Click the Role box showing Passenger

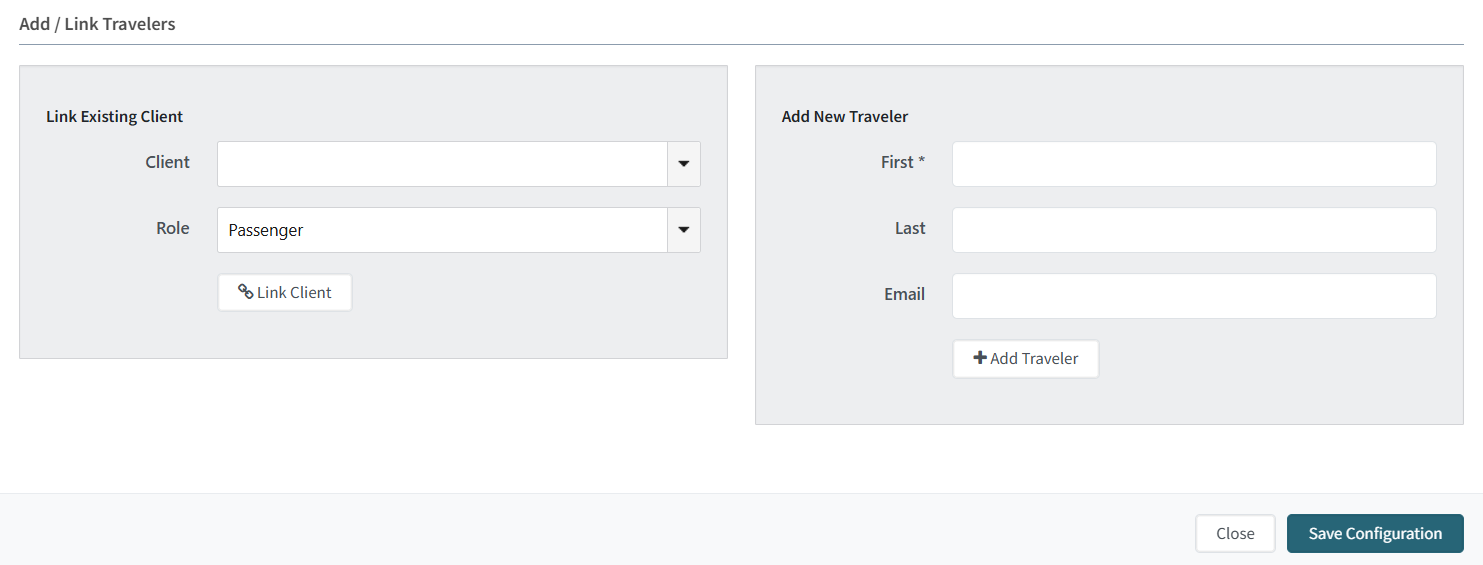pos(442,230)
